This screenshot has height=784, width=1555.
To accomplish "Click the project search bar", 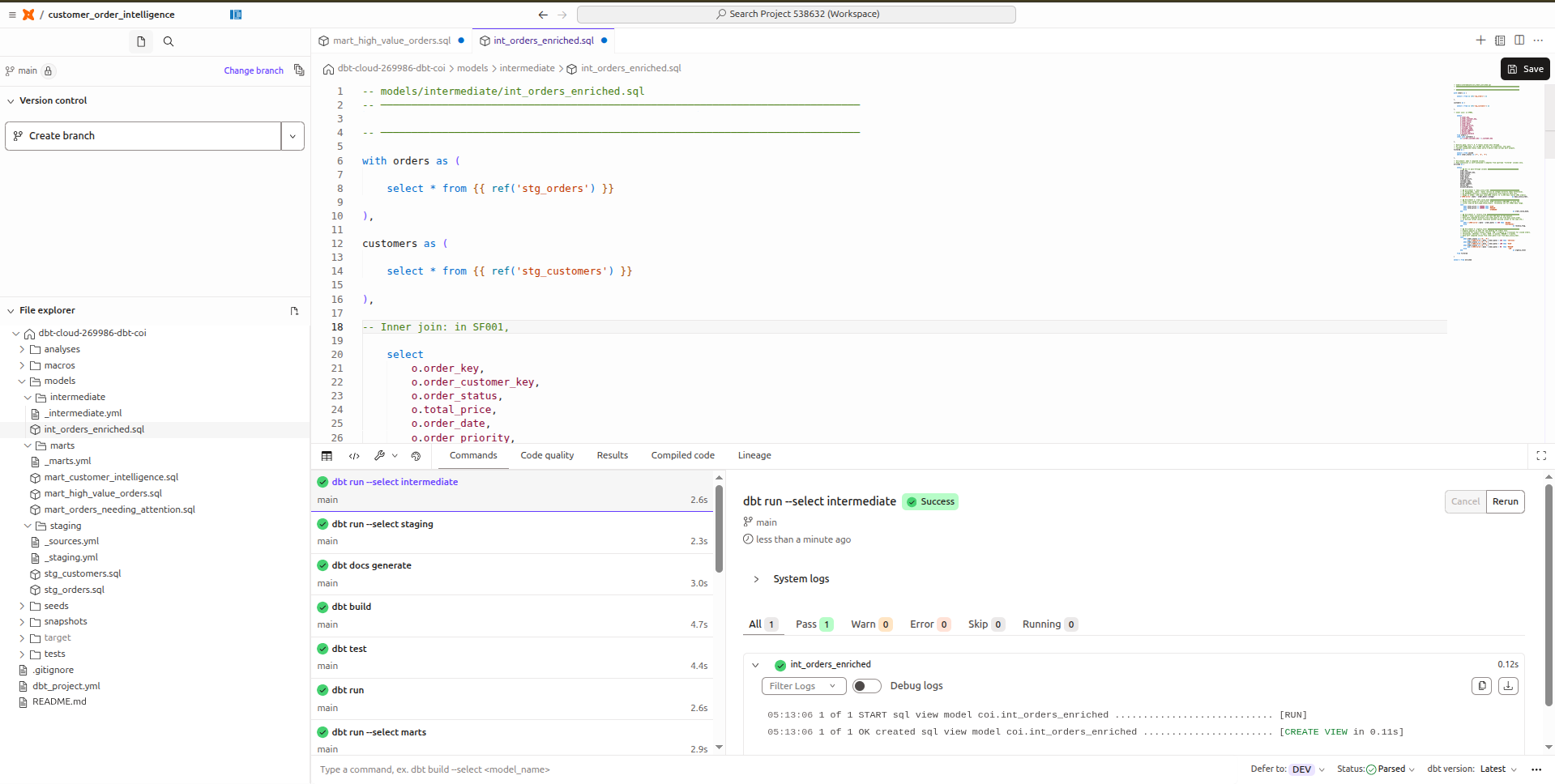I will coord(796,15).
